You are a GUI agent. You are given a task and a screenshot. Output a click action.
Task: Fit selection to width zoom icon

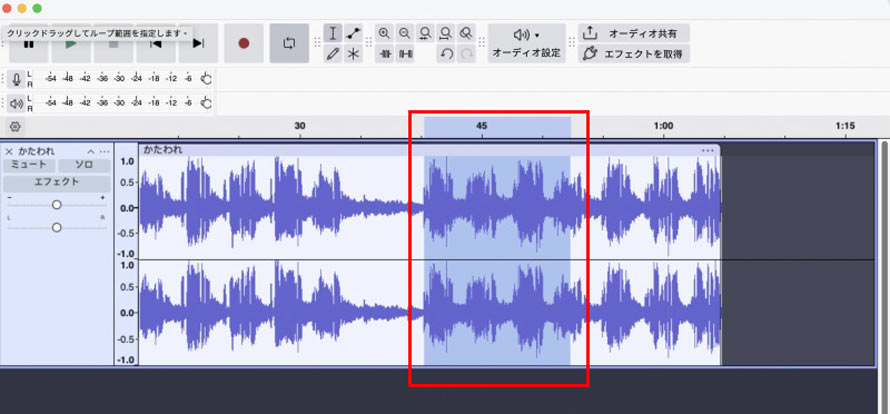click(425, 34)
